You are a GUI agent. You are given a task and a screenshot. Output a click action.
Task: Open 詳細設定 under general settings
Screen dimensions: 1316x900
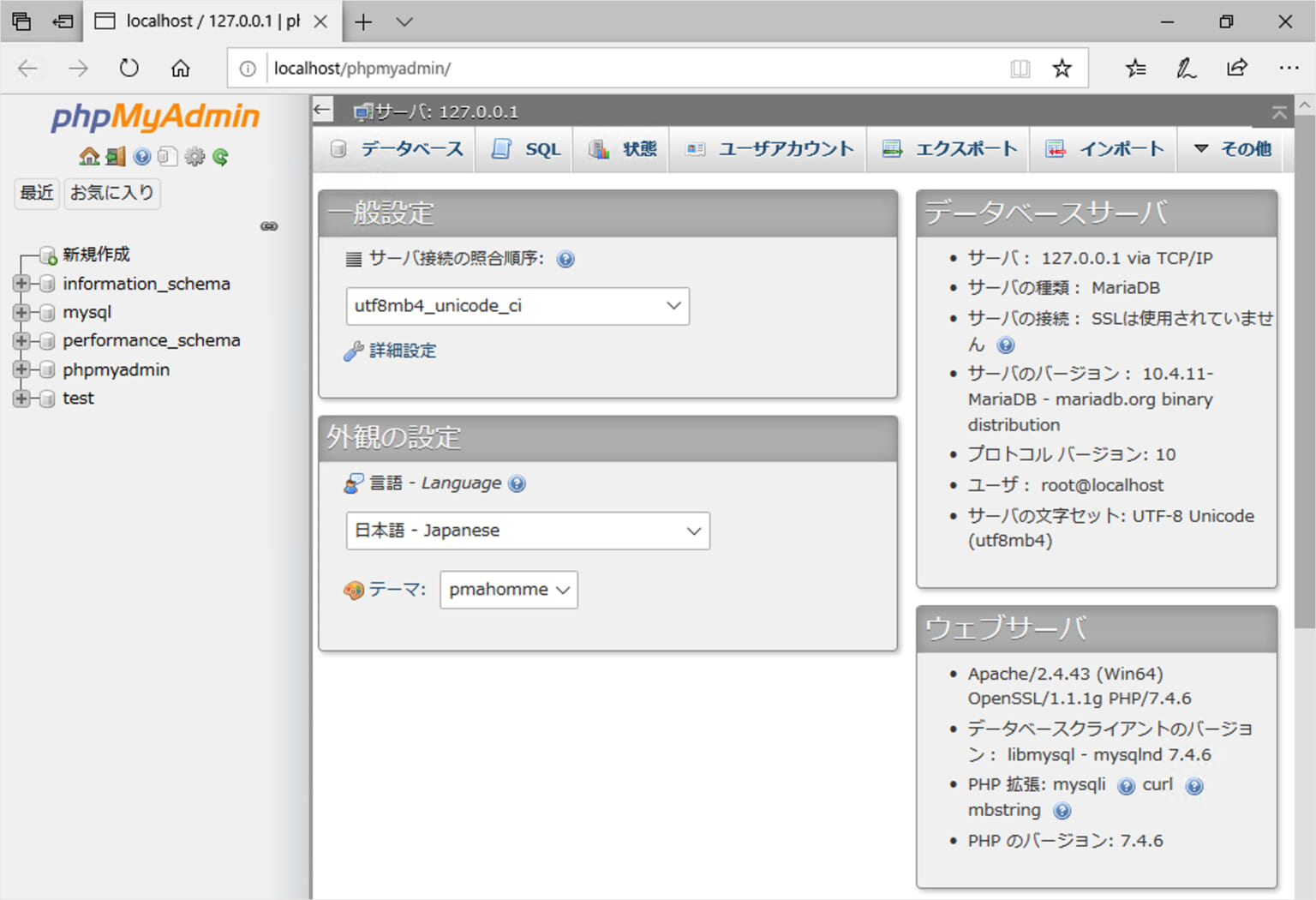[401, 350]
